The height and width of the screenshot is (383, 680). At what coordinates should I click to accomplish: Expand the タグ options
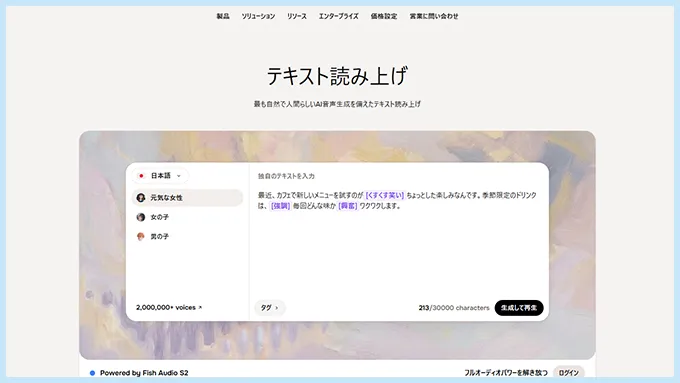click(269, 308)
